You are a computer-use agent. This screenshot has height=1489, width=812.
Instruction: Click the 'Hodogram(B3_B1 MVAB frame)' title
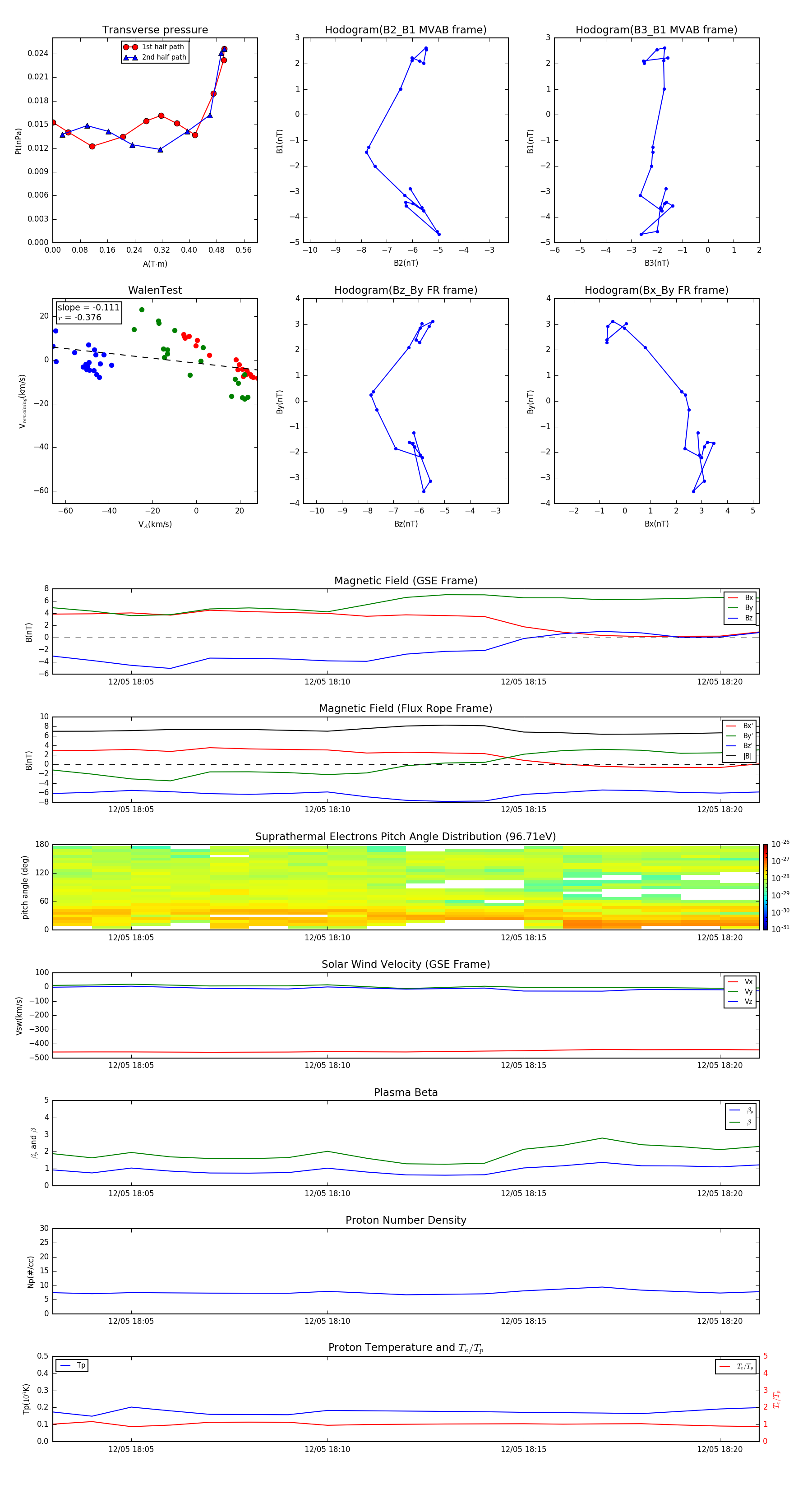point(656,30)
